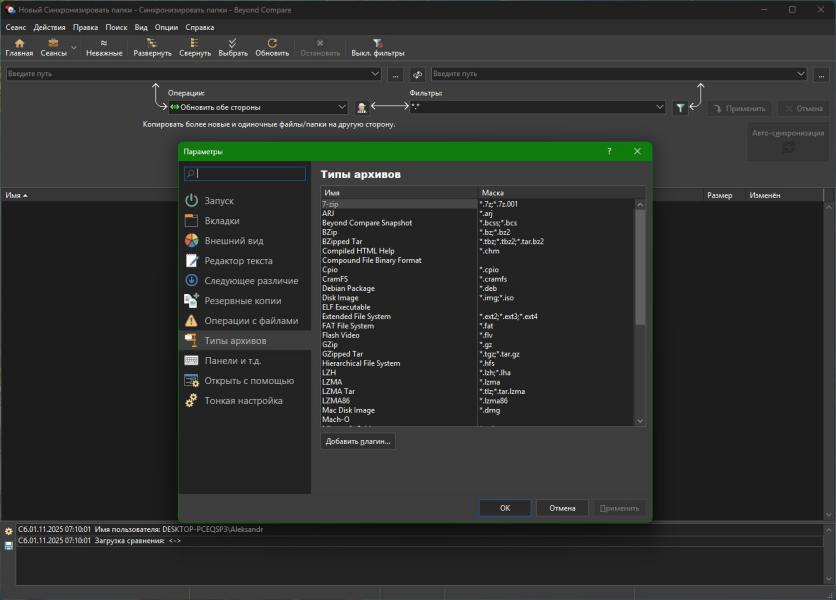Viewport: 836px width, 600px height.
Task: Select Тонкая настройка tweaks category
Action: pyautogui.click(x=243, y=401)
